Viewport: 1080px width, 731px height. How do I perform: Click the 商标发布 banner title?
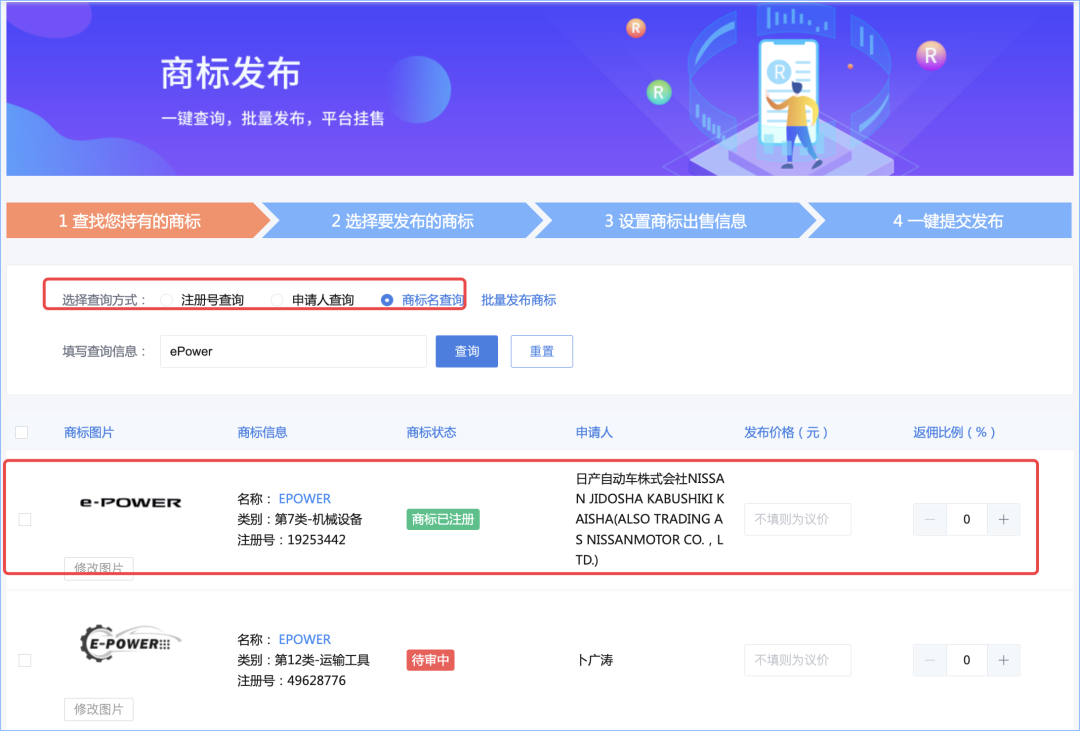(x=231, y=74)
